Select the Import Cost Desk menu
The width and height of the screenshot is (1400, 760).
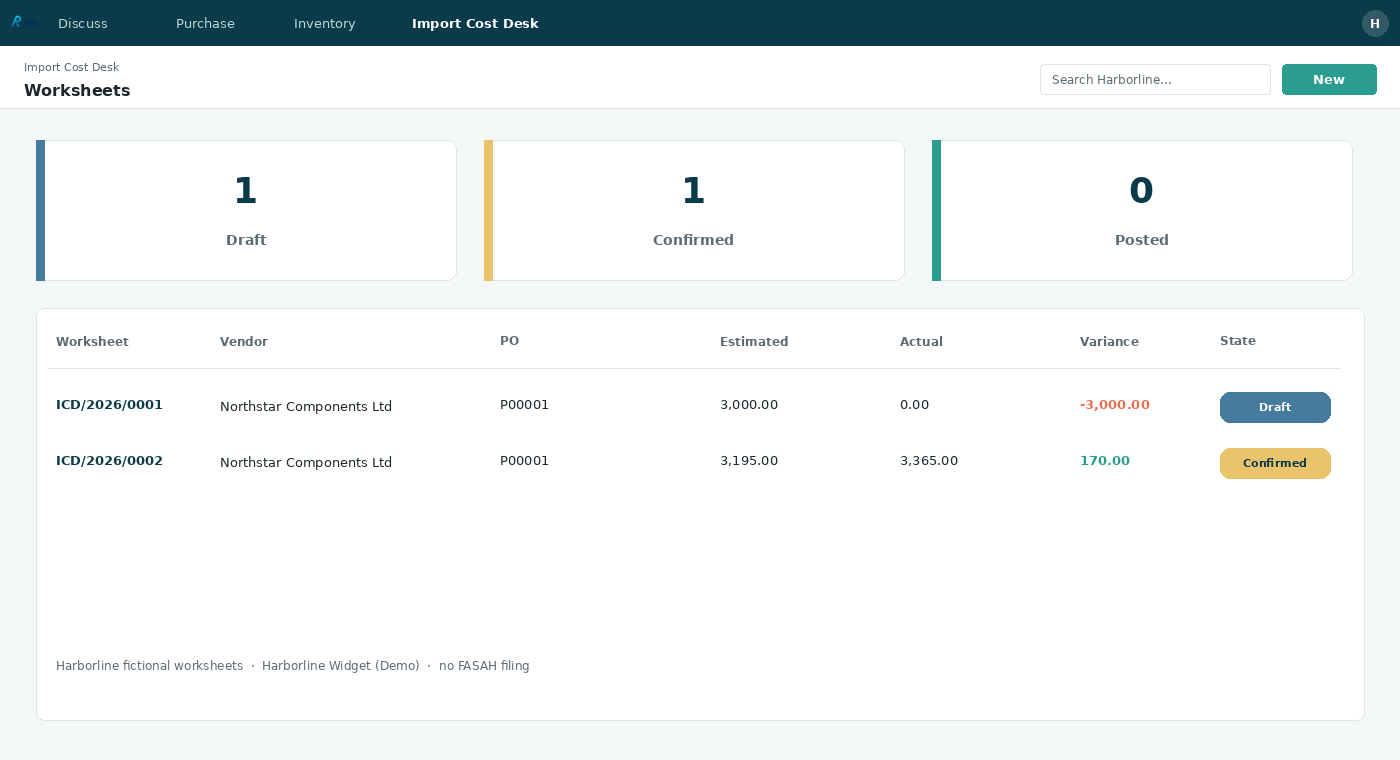tap(475, 23)
